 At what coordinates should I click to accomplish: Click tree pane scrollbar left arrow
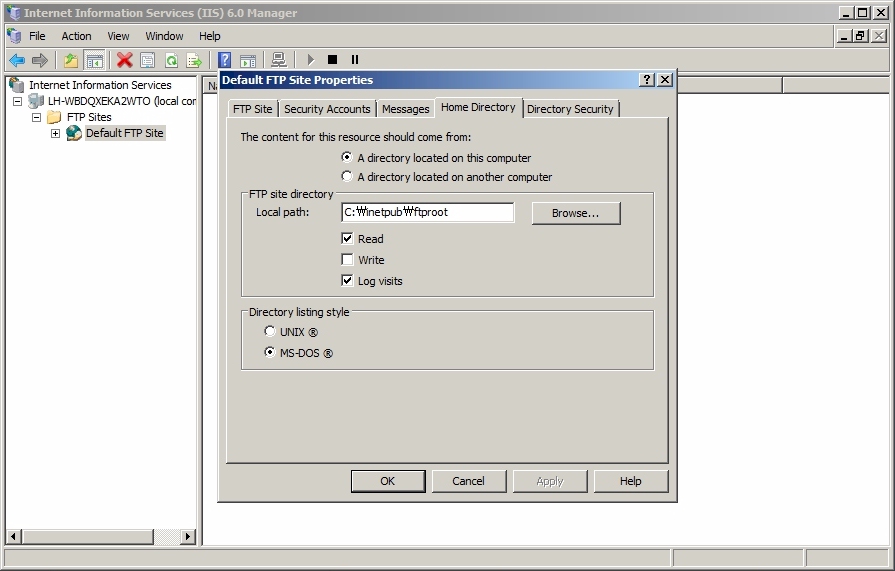point(13,536)
